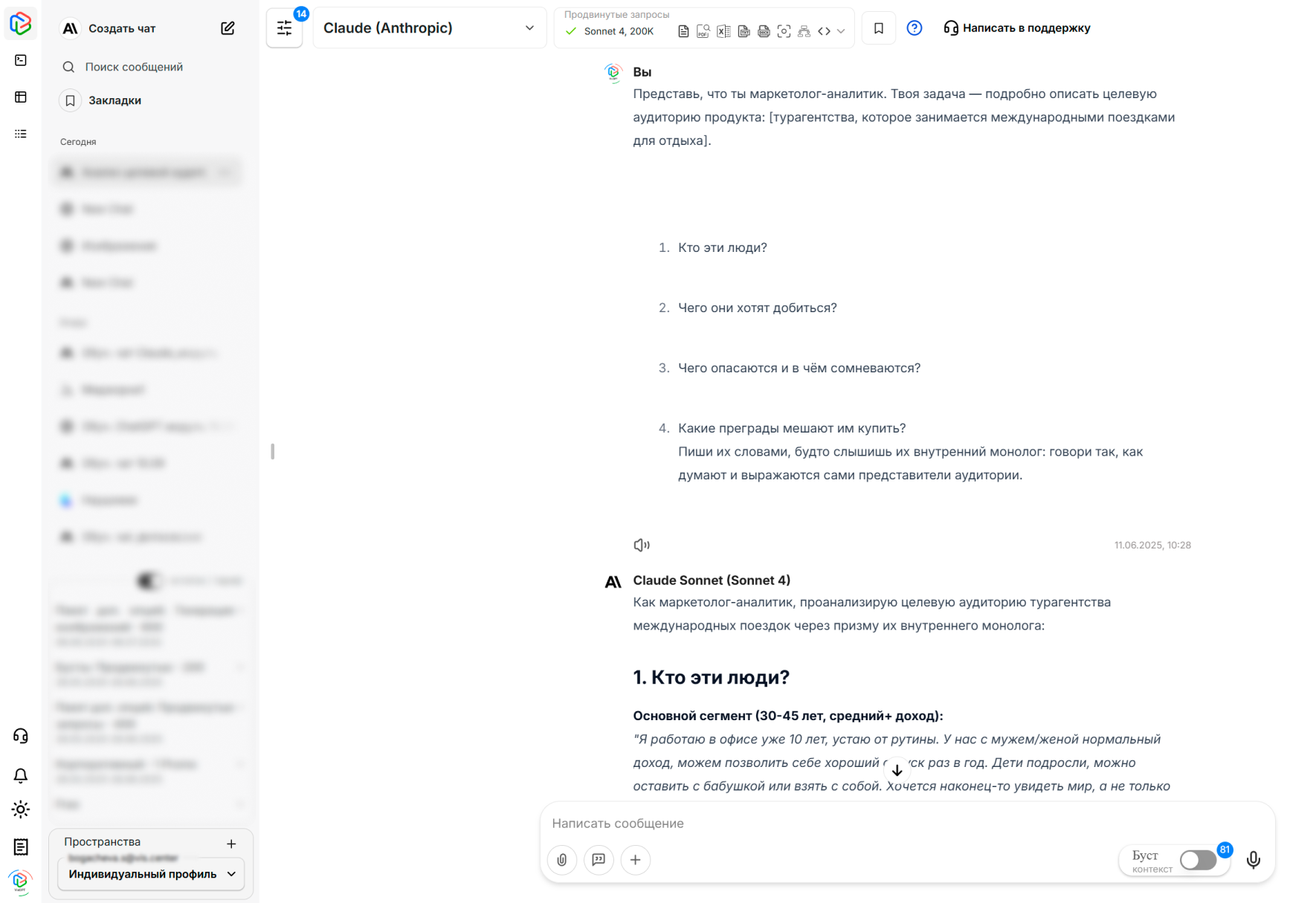
Task: Open support headset icon in left rail
Action: tap(21, 736)
